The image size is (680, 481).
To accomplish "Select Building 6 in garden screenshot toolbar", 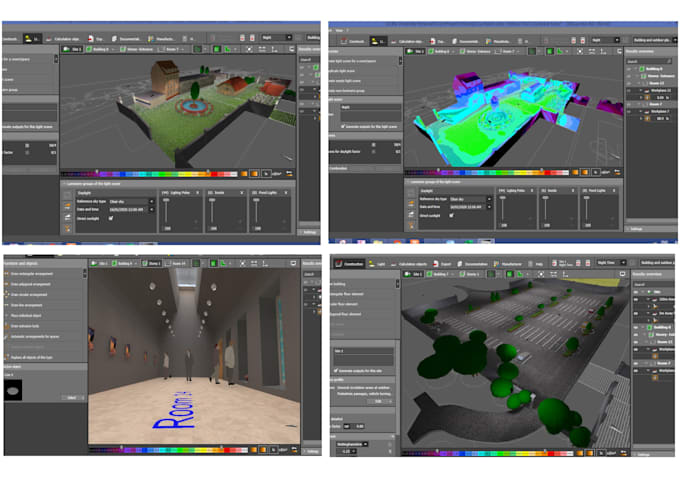I will pyautogui.click(x=100, y=49).
